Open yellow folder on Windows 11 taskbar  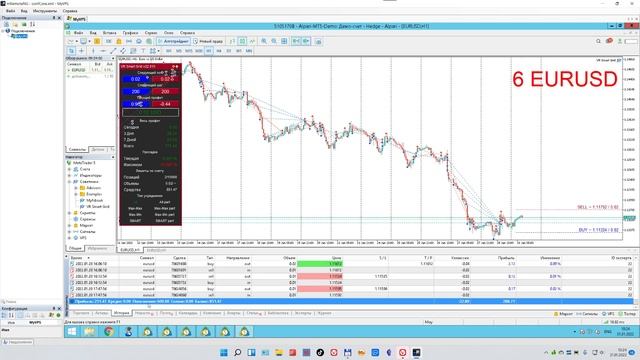coord(279,353)
